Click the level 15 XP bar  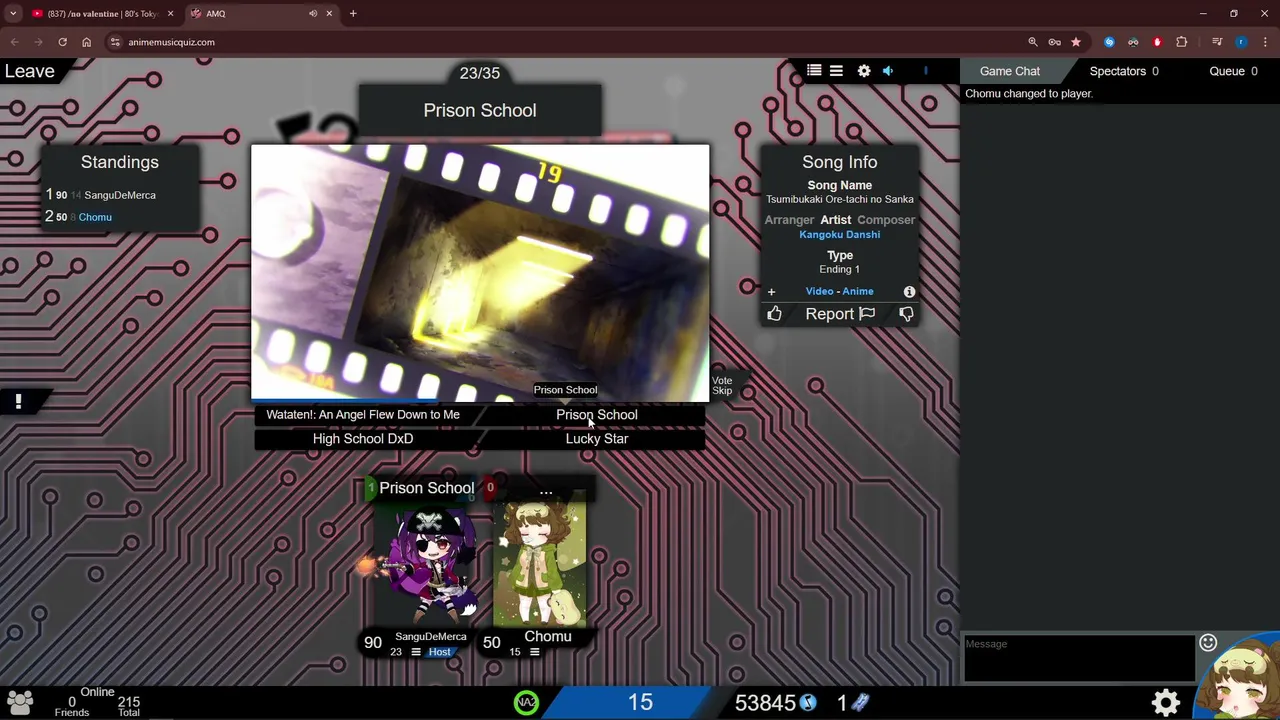pos(640,703)
